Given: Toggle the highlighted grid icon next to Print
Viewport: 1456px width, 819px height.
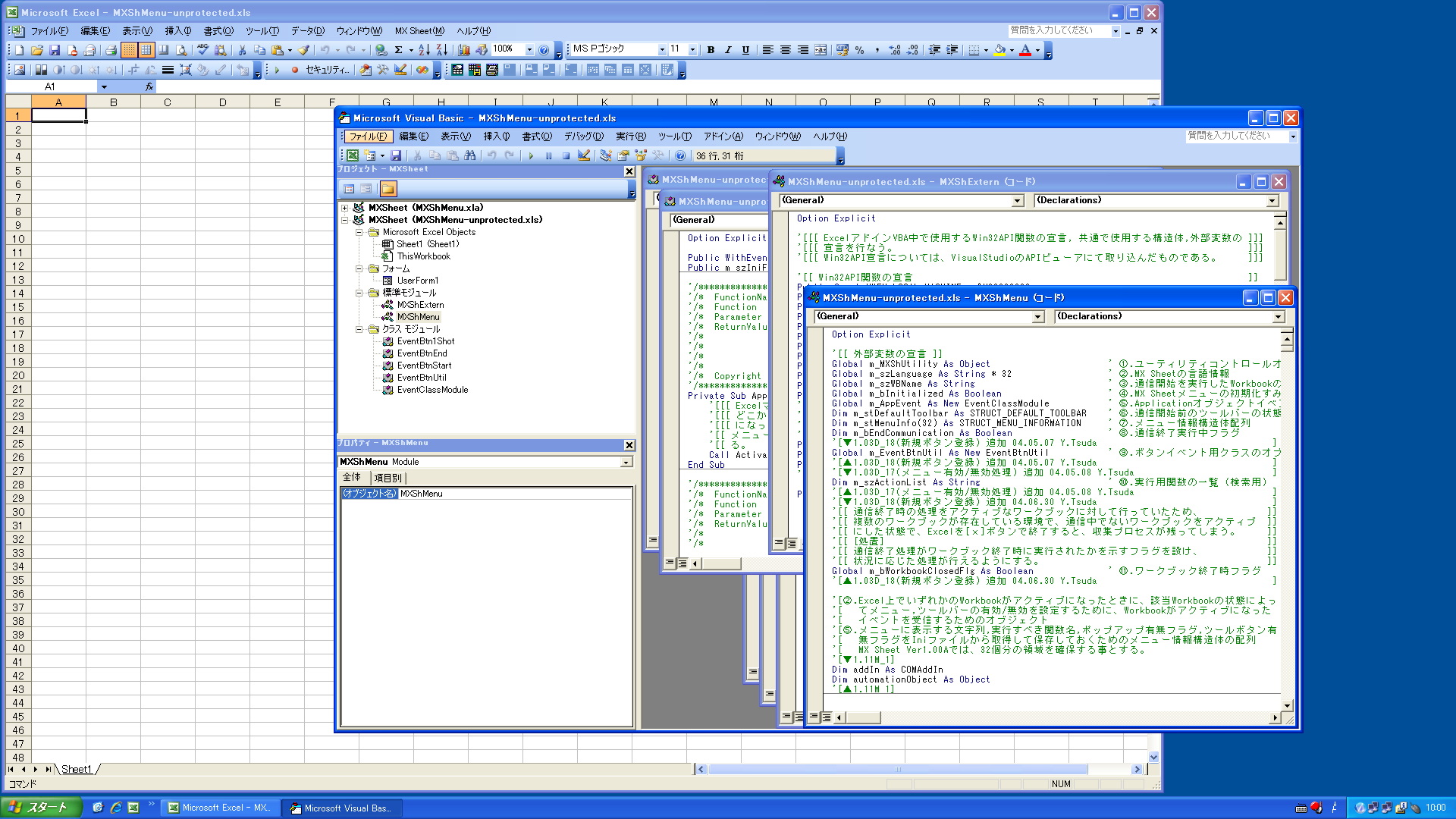Looking at the screenshot, I should coord(129,50).
